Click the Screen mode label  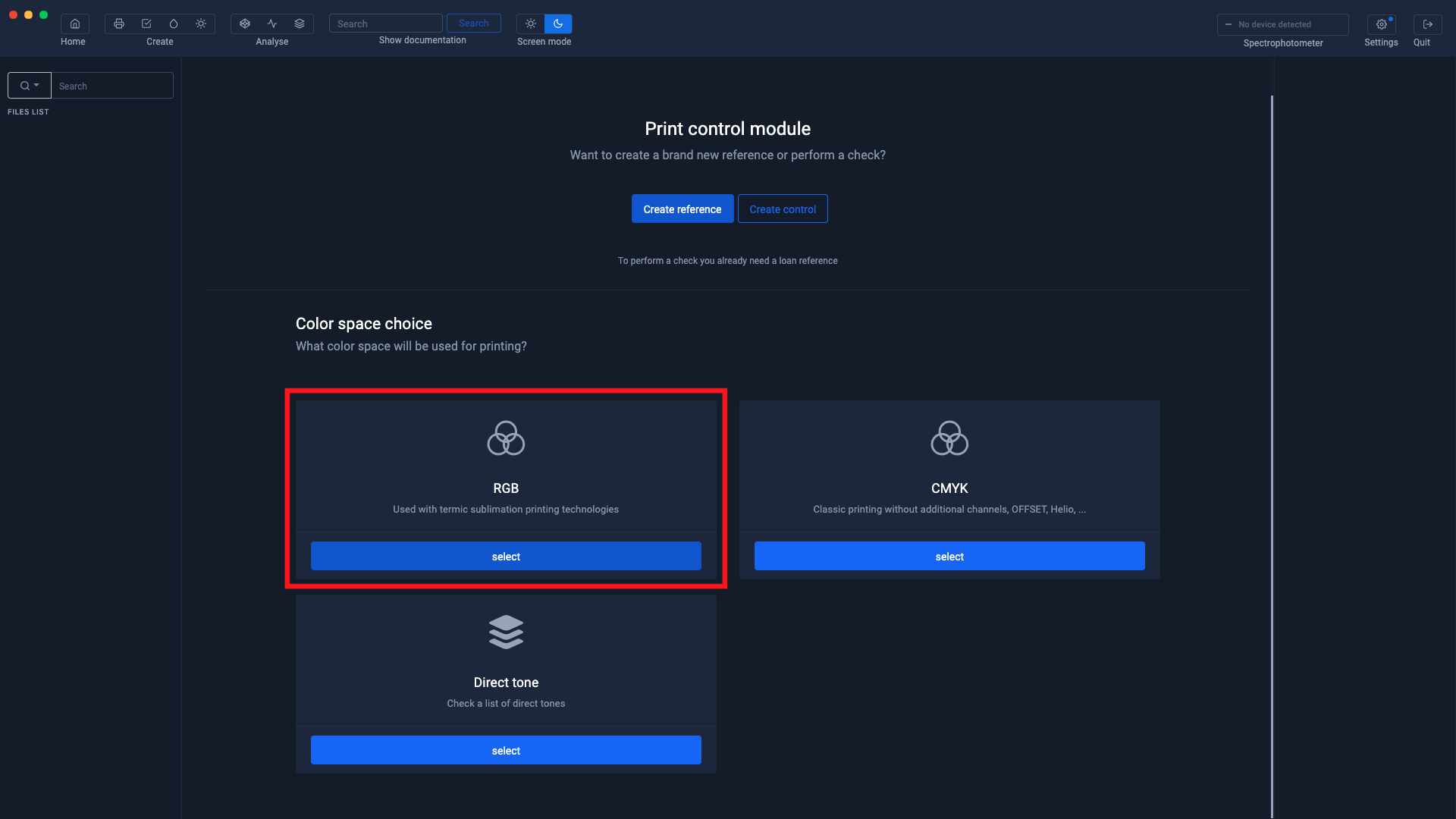544,42
